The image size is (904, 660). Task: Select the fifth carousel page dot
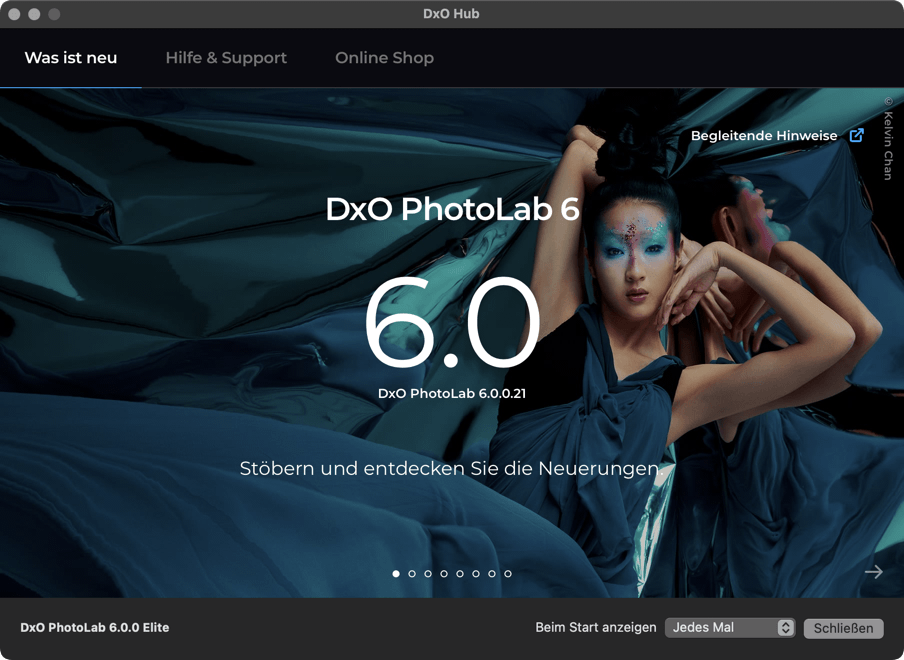(x=460, y=574)
